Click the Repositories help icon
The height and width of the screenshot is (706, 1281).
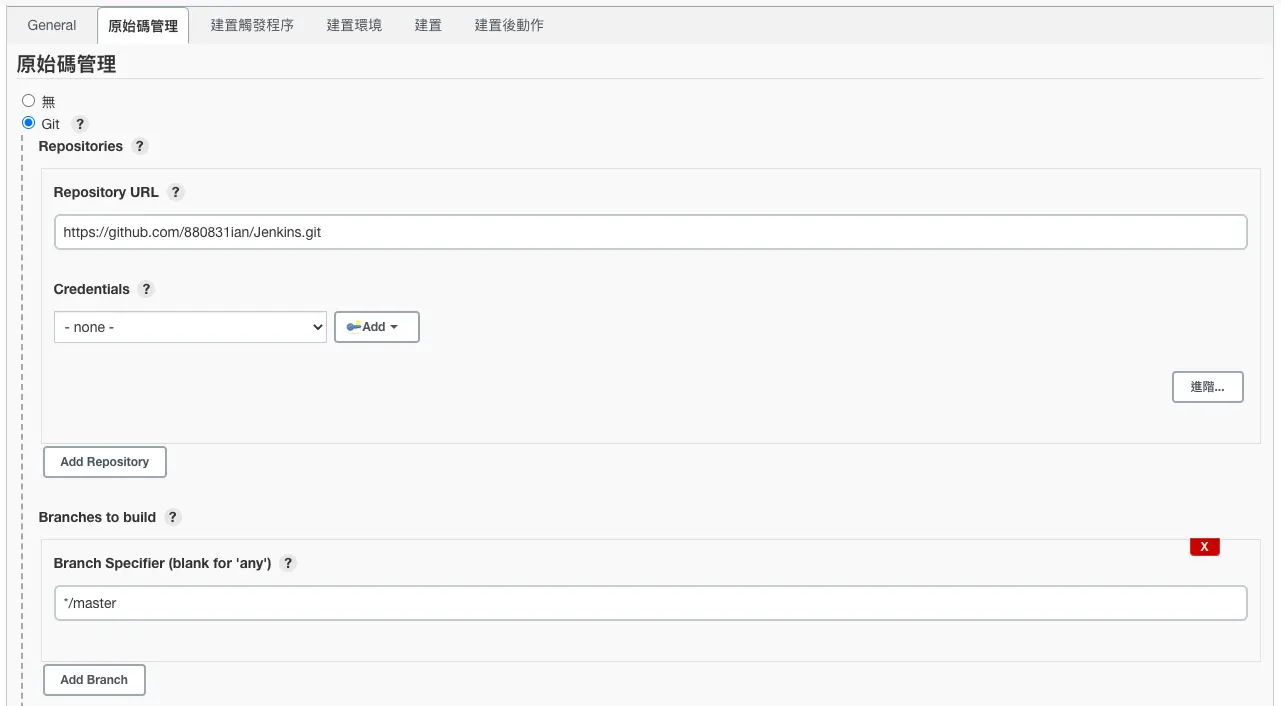[139, 146]
